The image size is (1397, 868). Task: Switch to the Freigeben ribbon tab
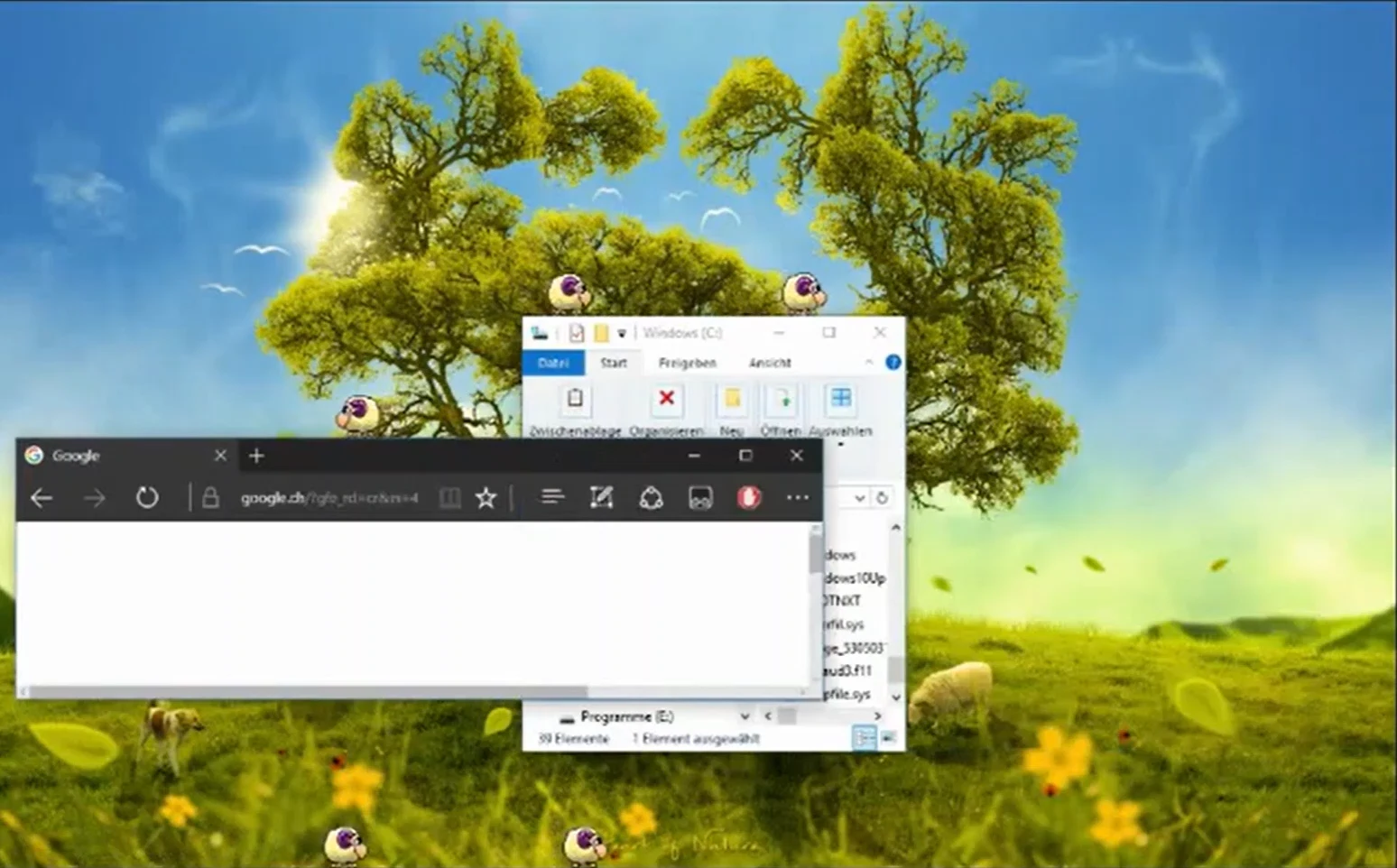[x=688, y=363]
